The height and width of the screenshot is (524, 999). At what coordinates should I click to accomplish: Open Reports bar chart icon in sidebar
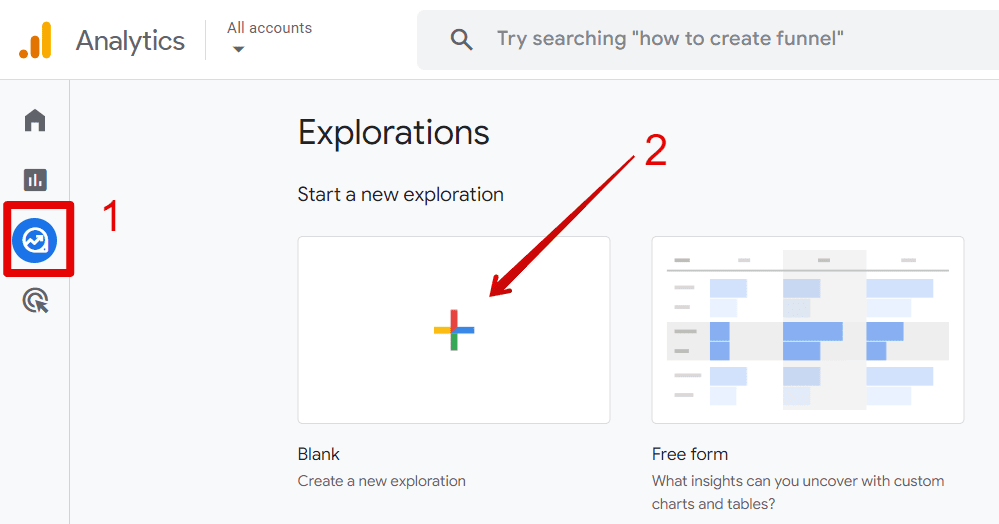[x=35, y=180]
